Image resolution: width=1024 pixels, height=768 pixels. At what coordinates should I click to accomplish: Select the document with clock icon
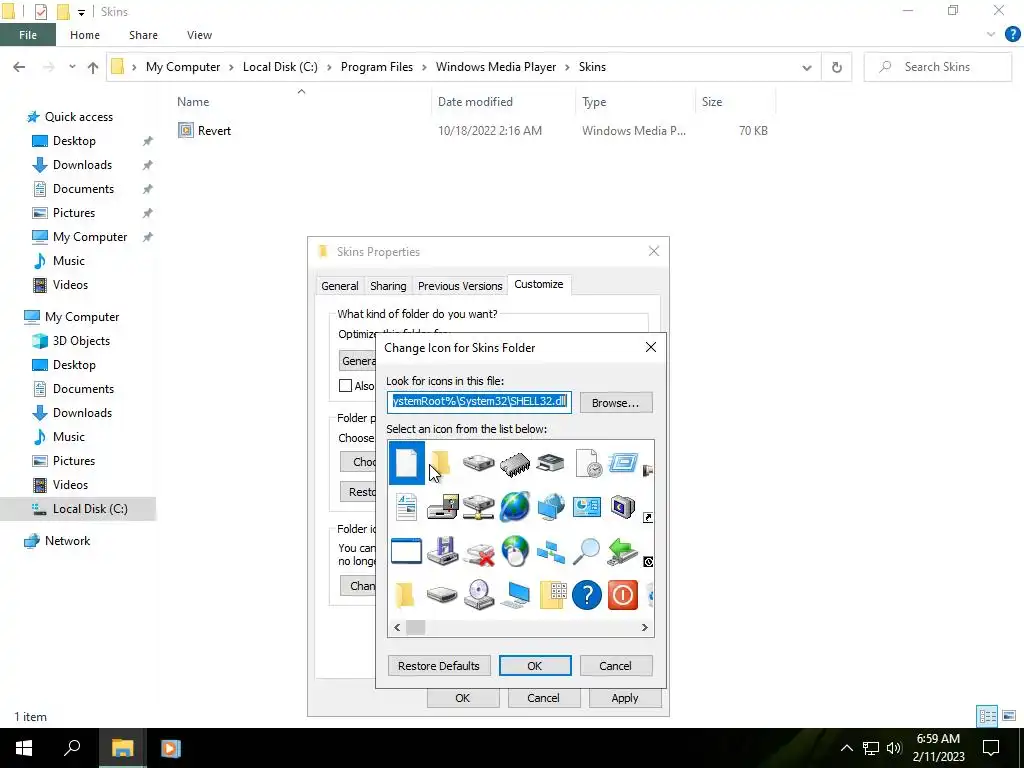click(x=588, y=463)
